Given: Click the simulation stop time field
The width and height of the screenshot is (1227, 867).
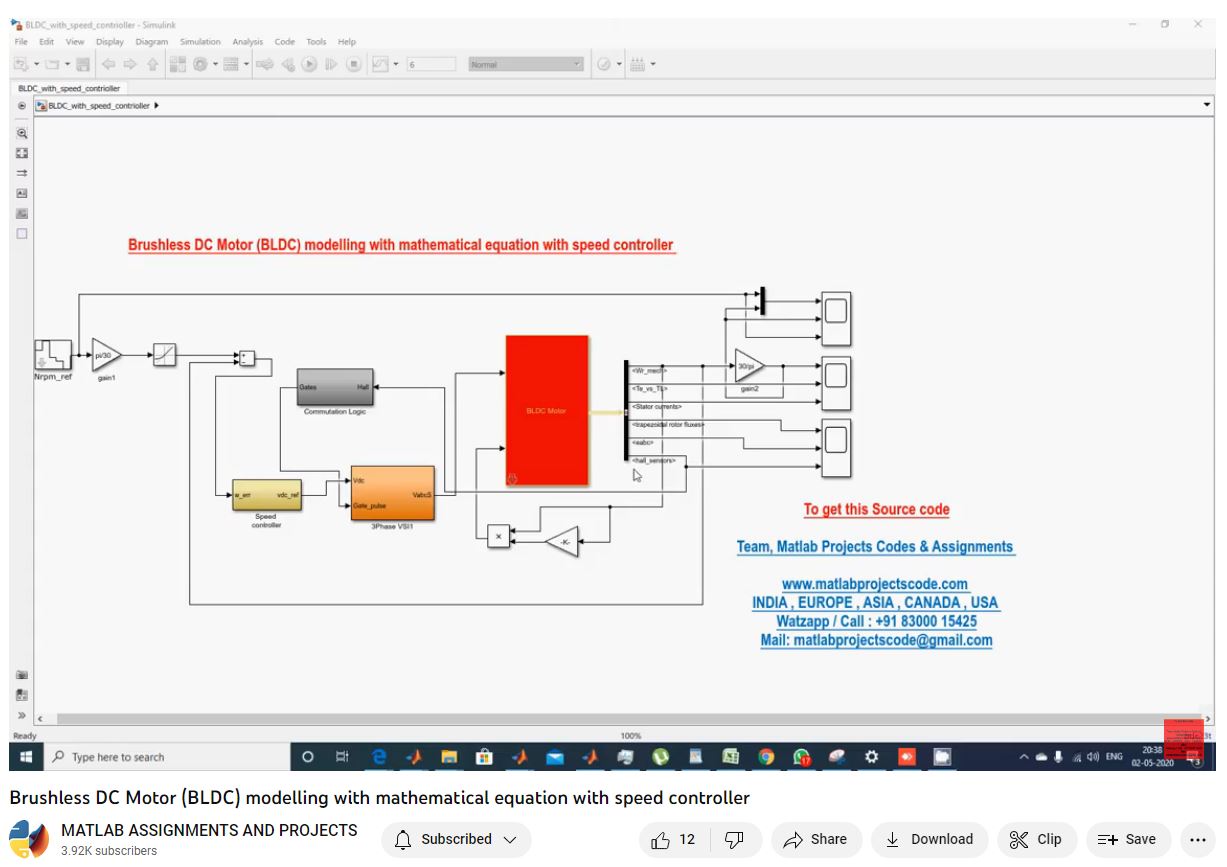Looking at the screenshot, I should click(430, 65).
